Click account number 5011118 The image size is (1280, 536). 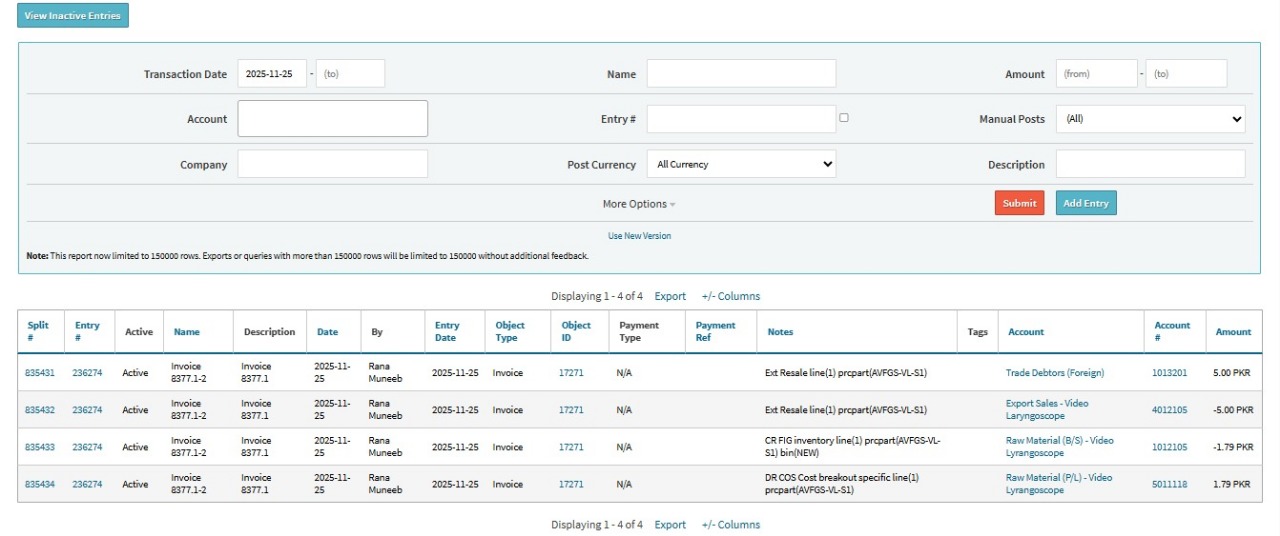pyautogui.click(x=1169, y=484)
